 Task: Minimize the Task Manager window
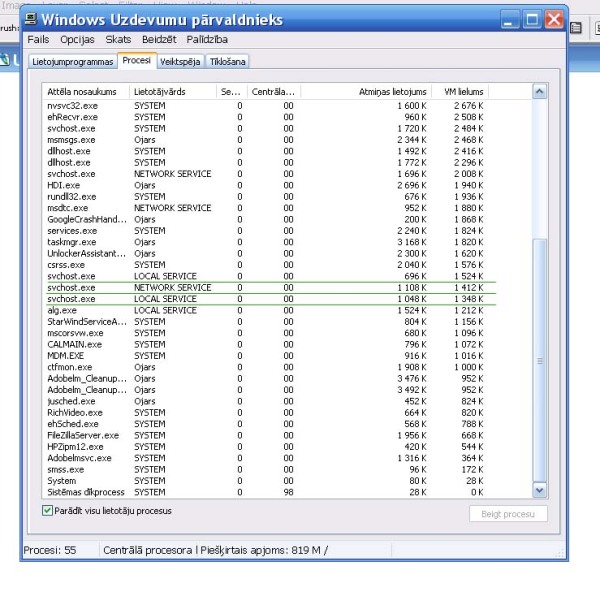[x=510, y=19]
